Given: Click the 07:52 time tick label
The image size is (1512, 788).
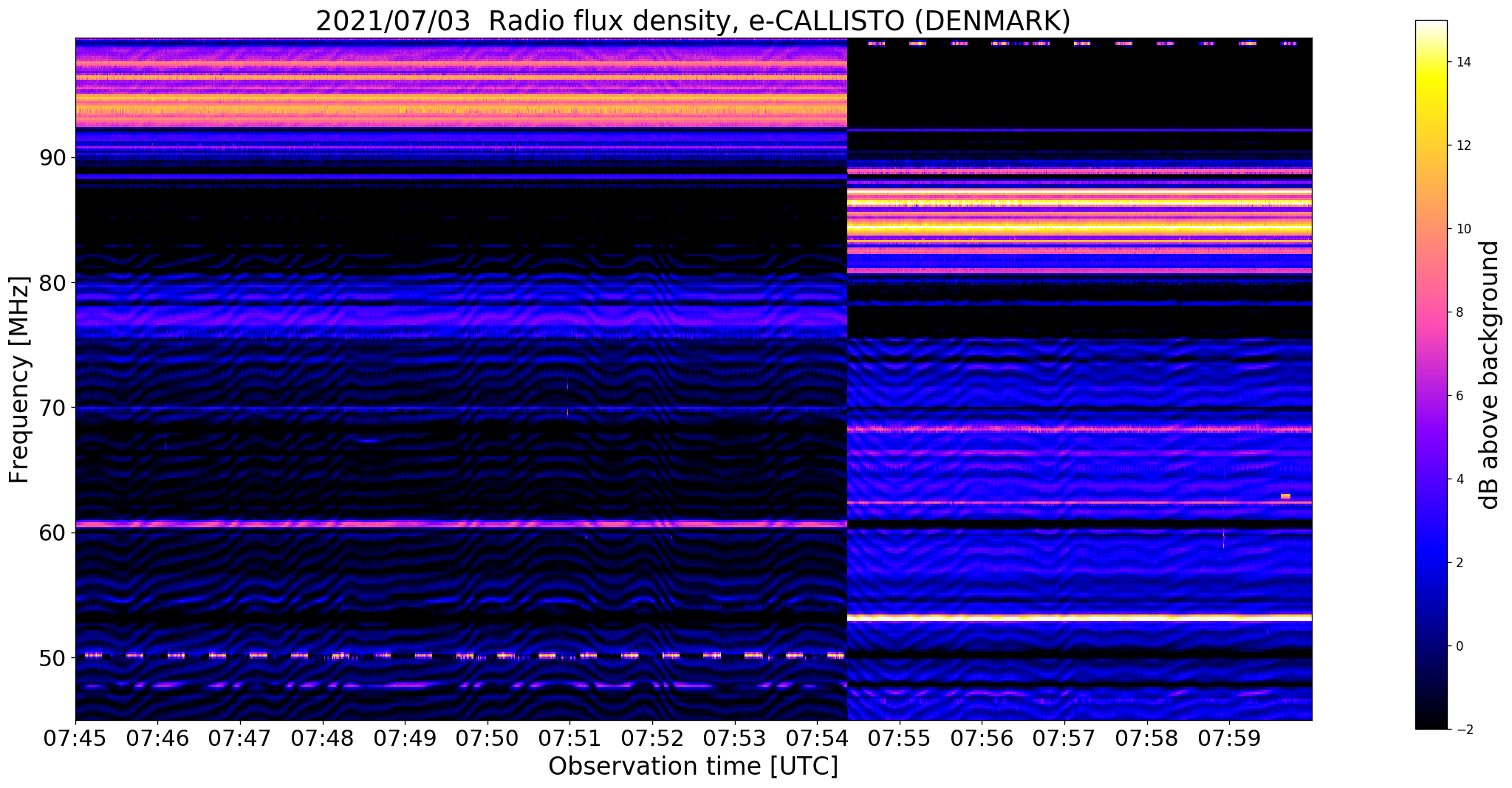Looking at the screenshot, I should (x=651, y=738).
